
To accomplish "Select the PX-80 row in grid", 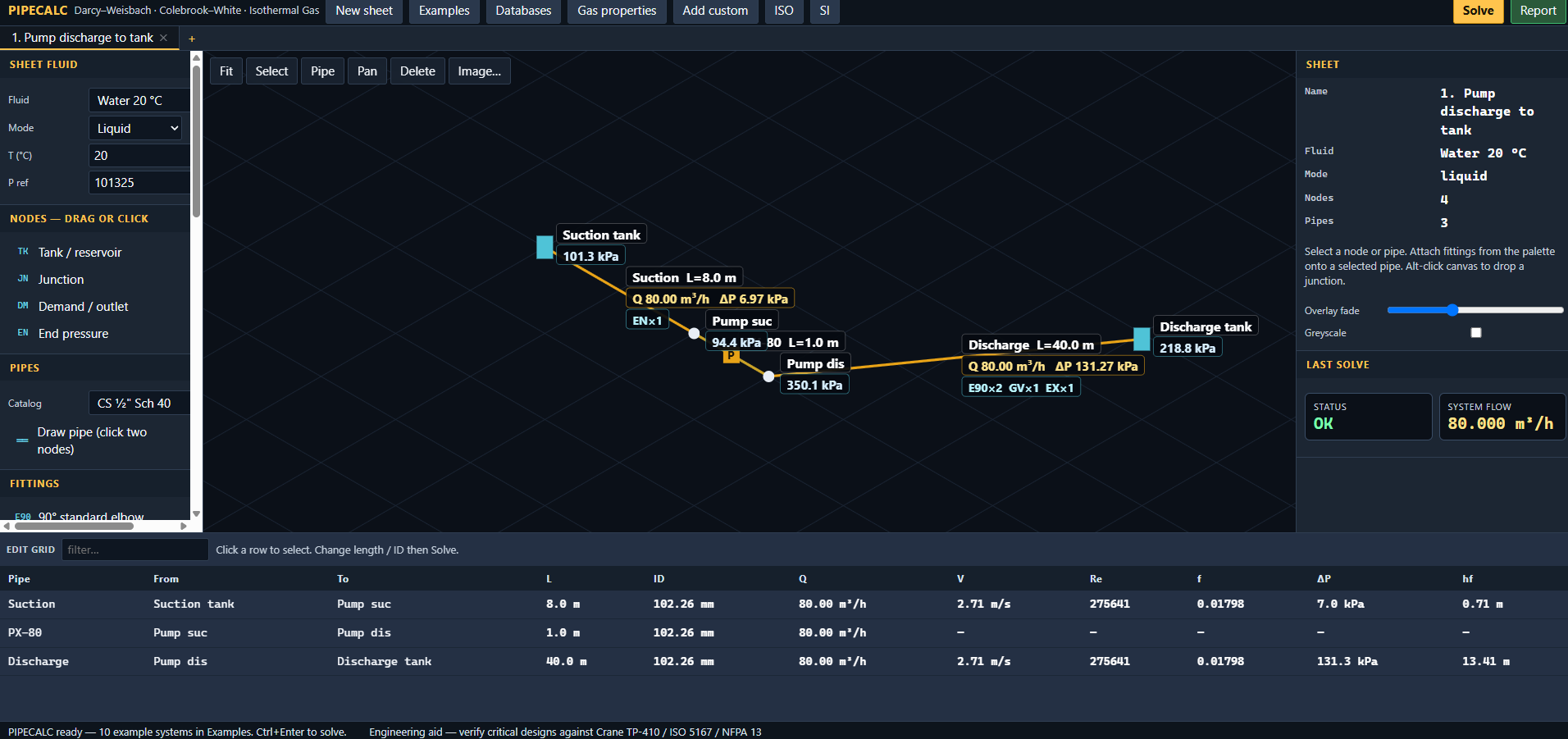I will [784, 633].
